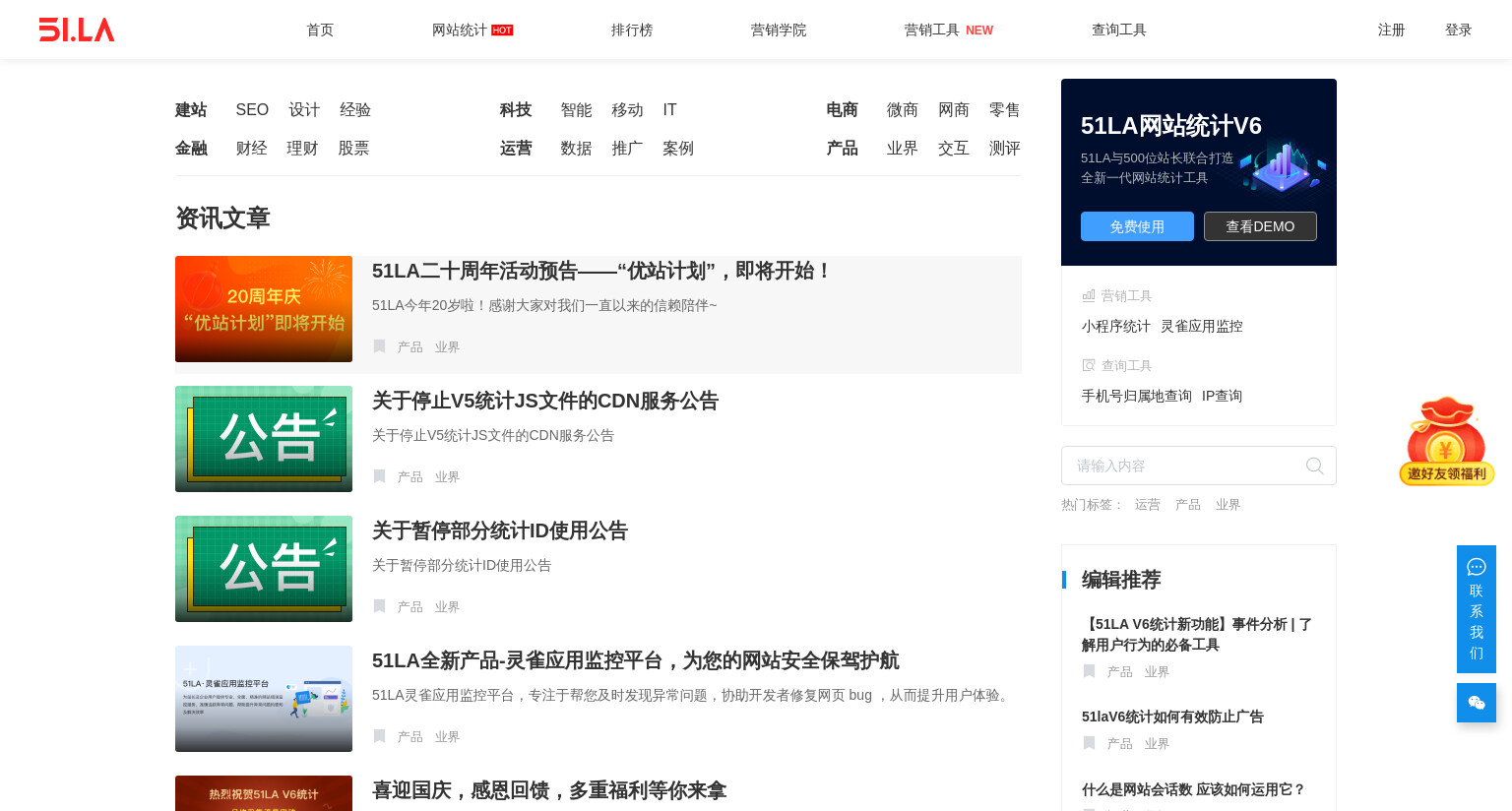Viewport: 1512px width, 811px height.
Task: Open the 首页 nav item
Action: tap(320, 30)
